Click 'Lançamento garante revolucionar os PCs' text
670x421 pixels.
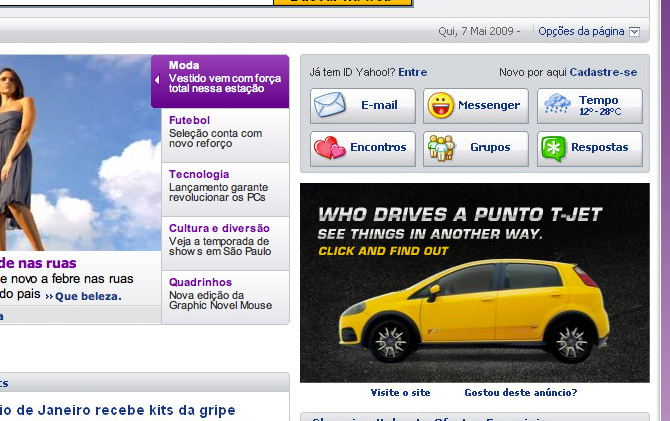218,192
